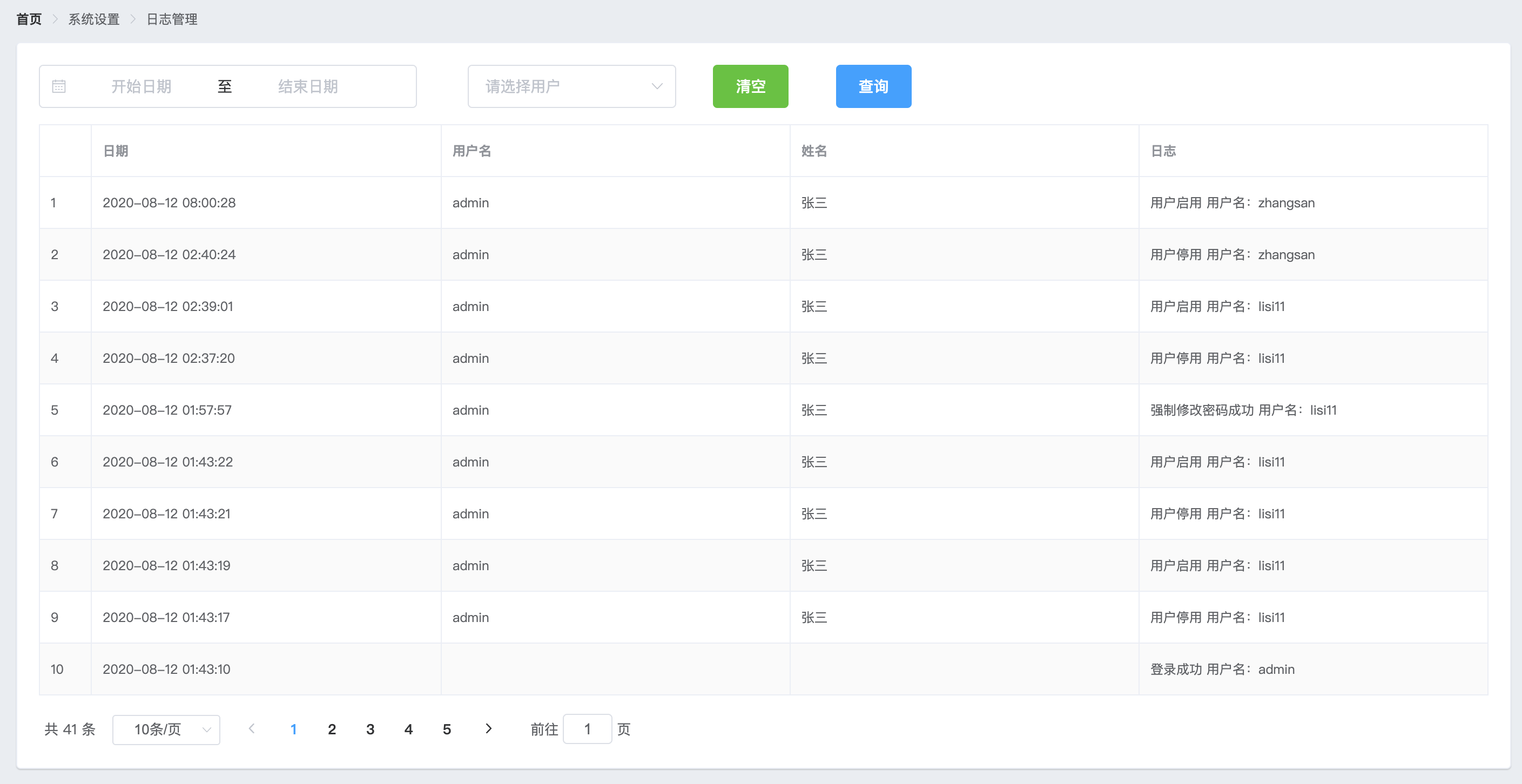This screenshot has width=1522, height=784.
Task: Click log 用户启用 lisi11 in row 3
Action: [1218, 307]
